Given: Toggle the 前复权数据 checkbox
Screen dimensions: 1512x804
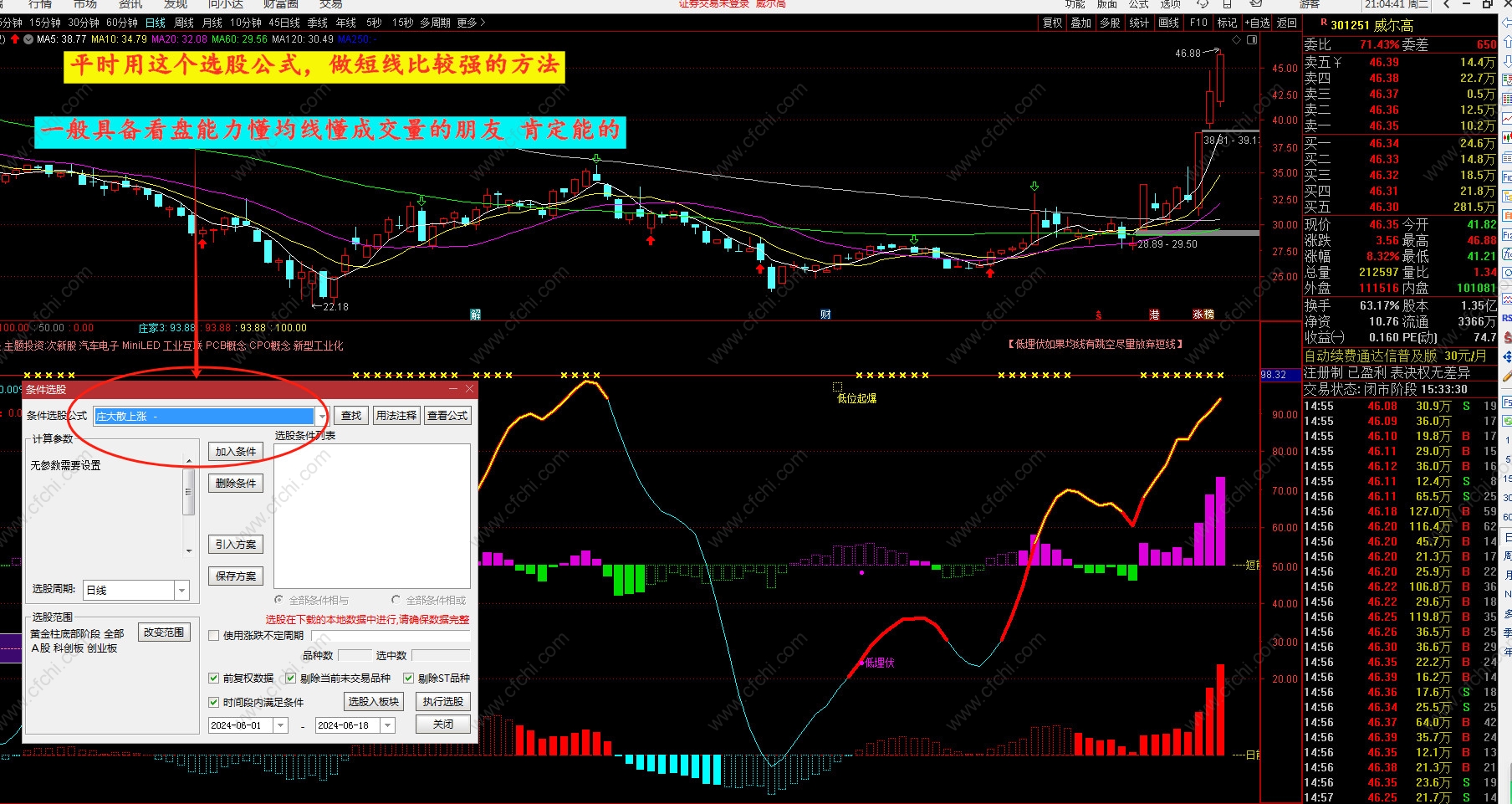Looking at the screenshot, I should [214, 679].
